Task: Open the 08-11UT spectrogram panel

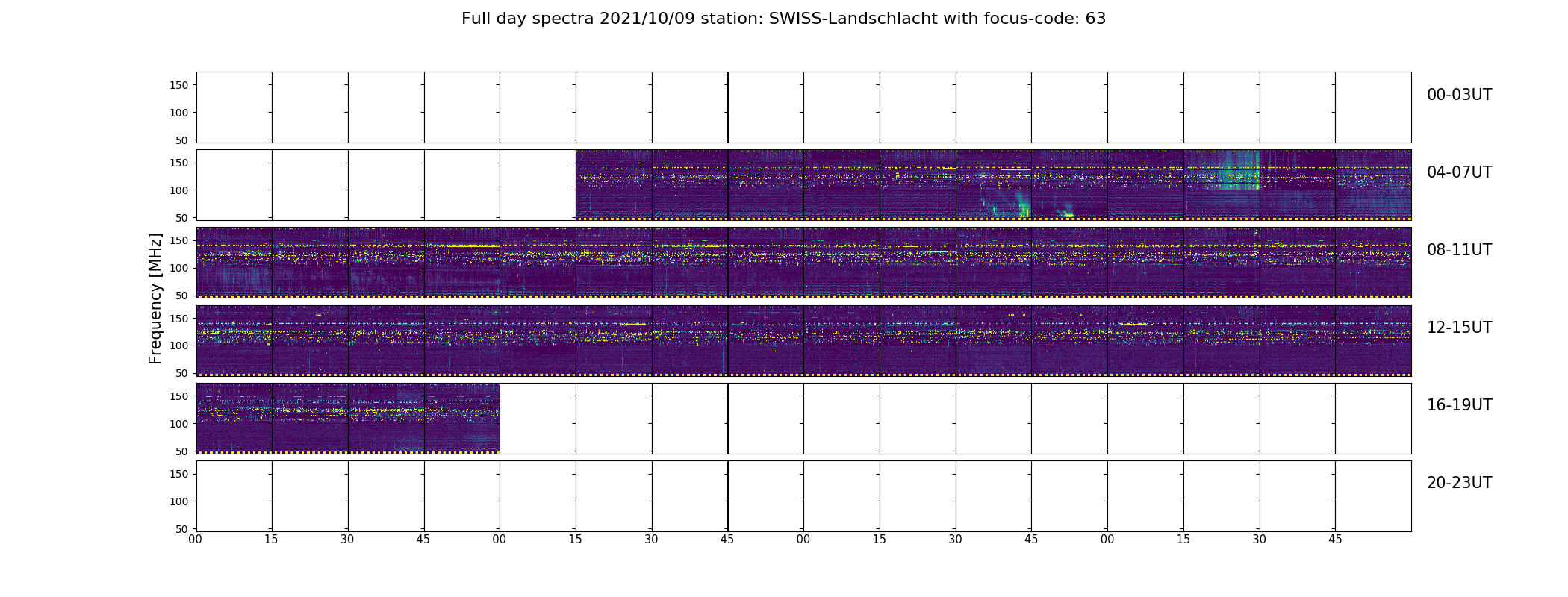Action: [x=803, y=263]
